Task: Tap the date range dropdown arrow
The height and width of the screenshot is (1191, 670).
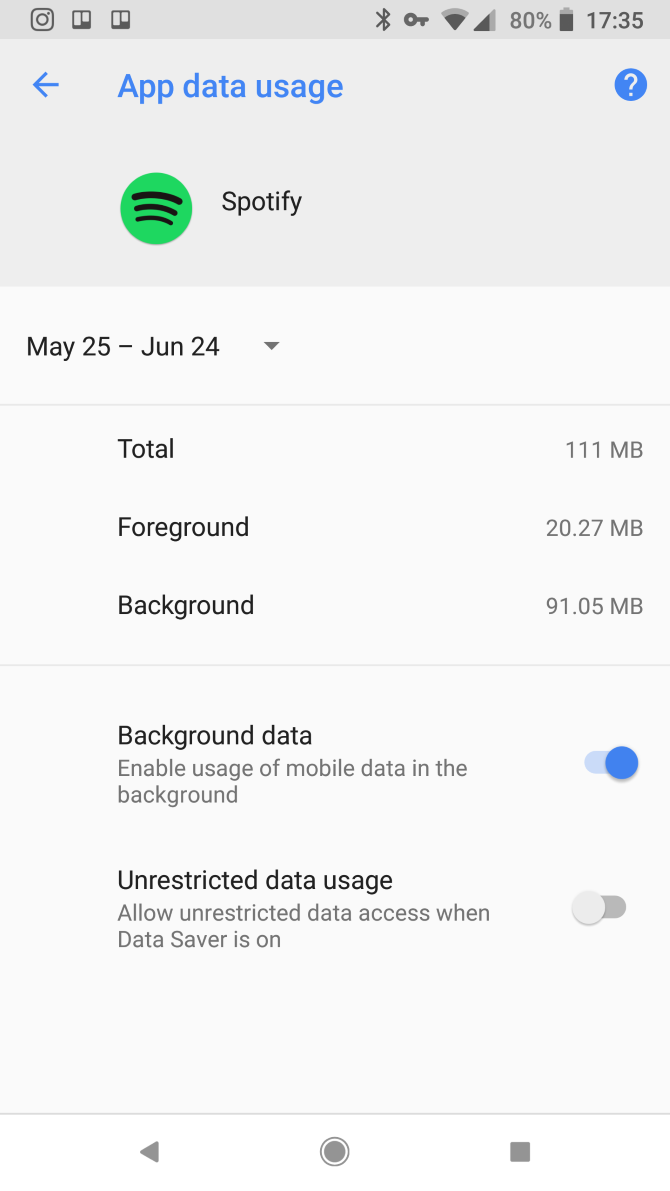Action: [271, 347]
